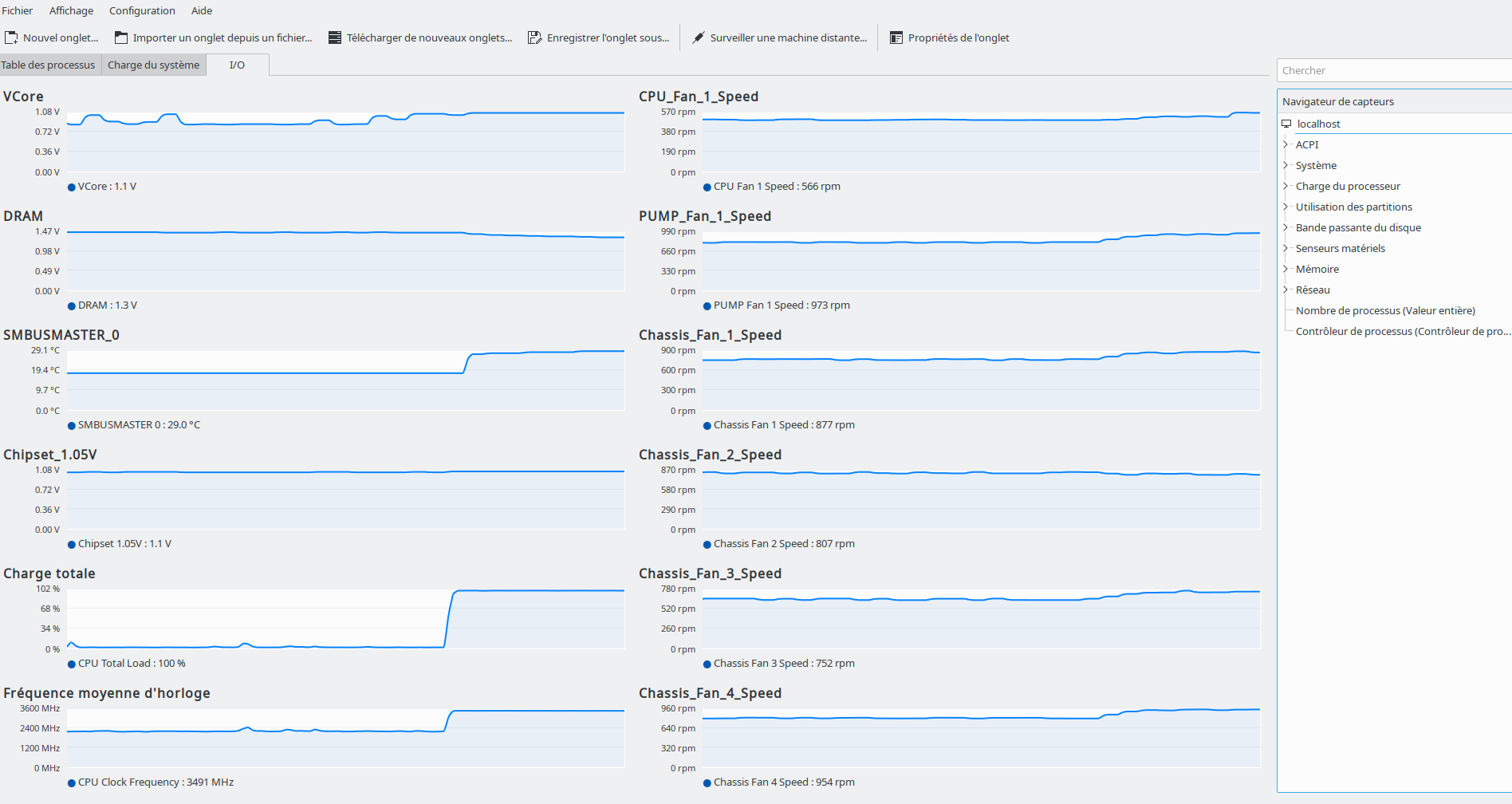Click the Enregistrer l'onglet sous icon
This screenshot has width=1512, height=804.
point(535,37)
